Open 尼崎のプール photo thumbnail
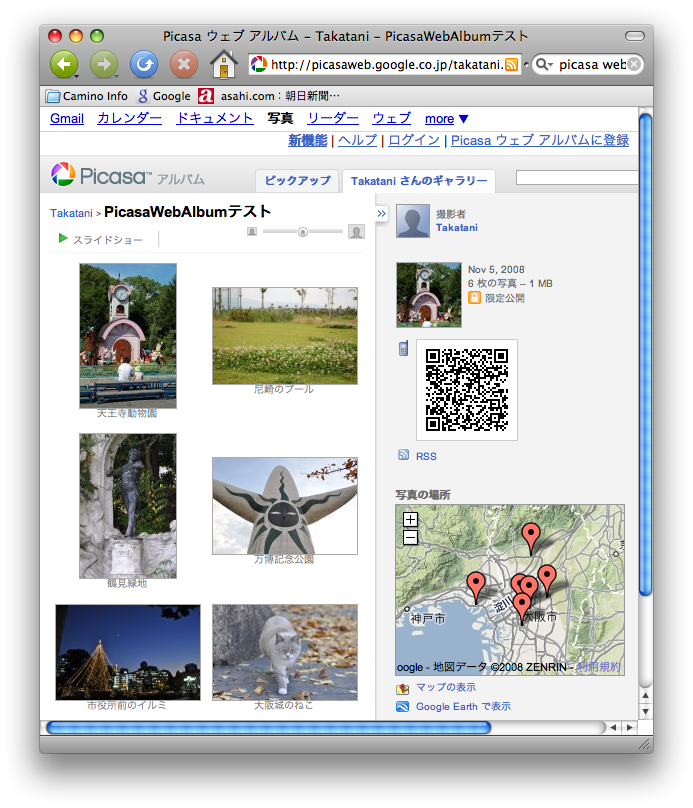This screenshot has width=693, height=808. pyautogui.click(x=285, y=336)
